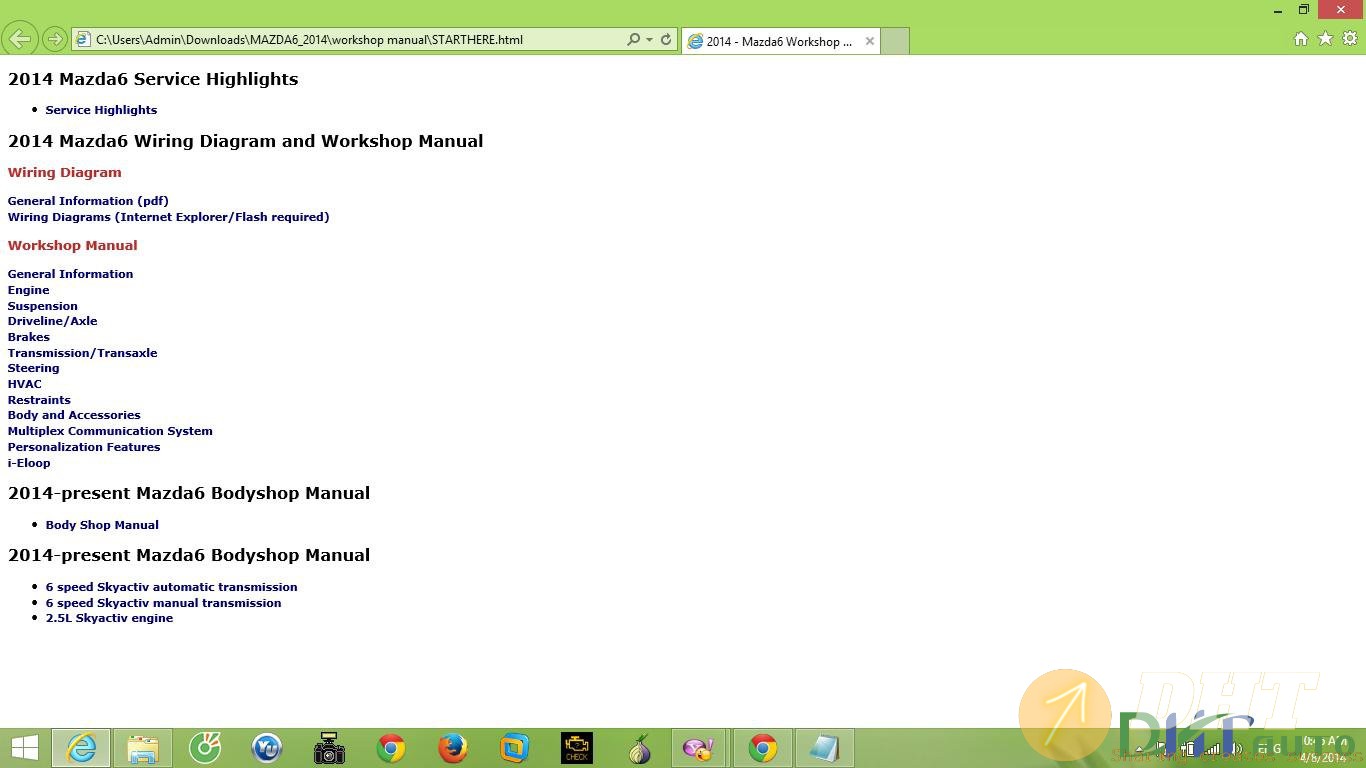Open a new blank tab
The image size is (1366, 768).
click(x=895, y=41)
